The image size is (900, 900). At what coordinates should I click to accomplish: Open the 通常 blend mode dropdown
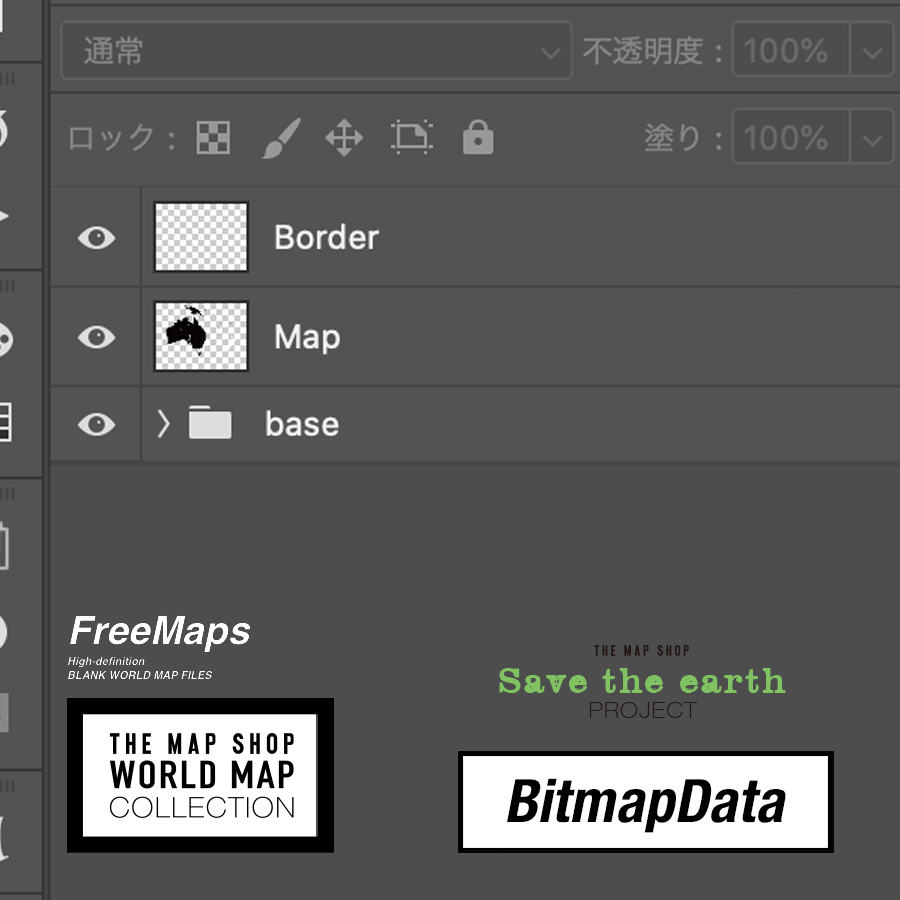pos(316,50)
